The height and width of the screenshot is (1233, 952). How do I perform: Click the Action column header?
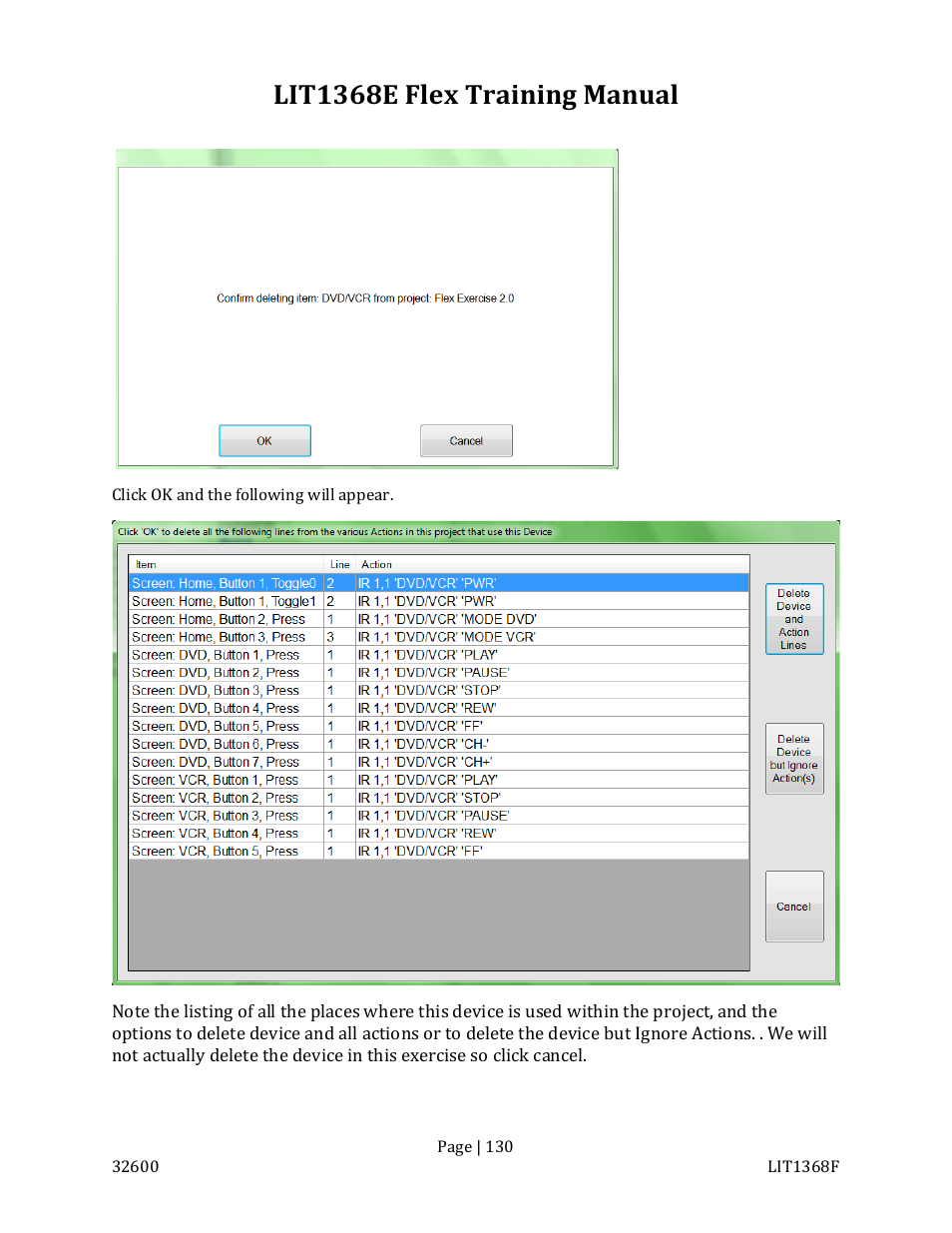click(552, 565)
